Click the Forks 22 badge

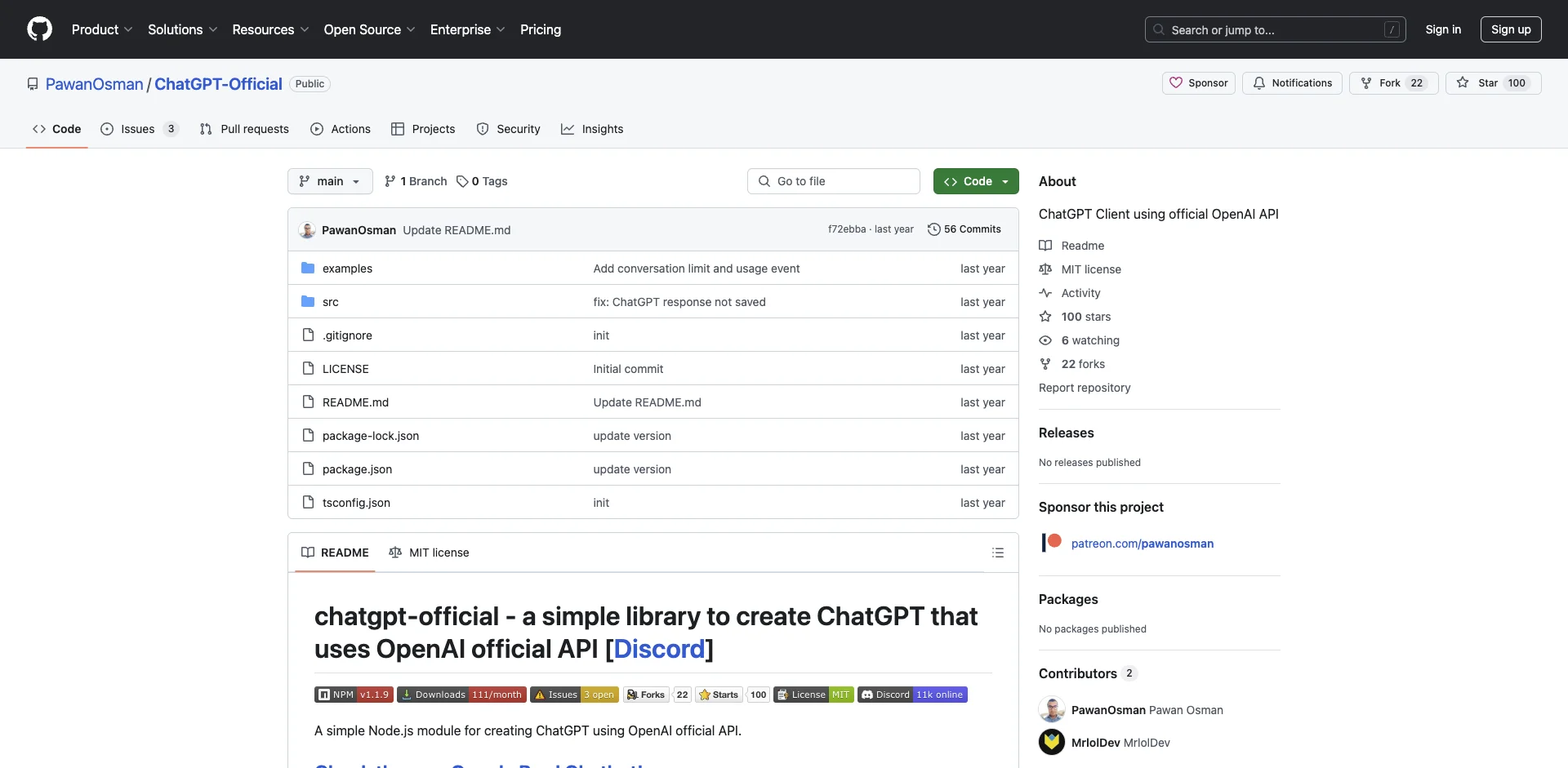click(657, 695)
